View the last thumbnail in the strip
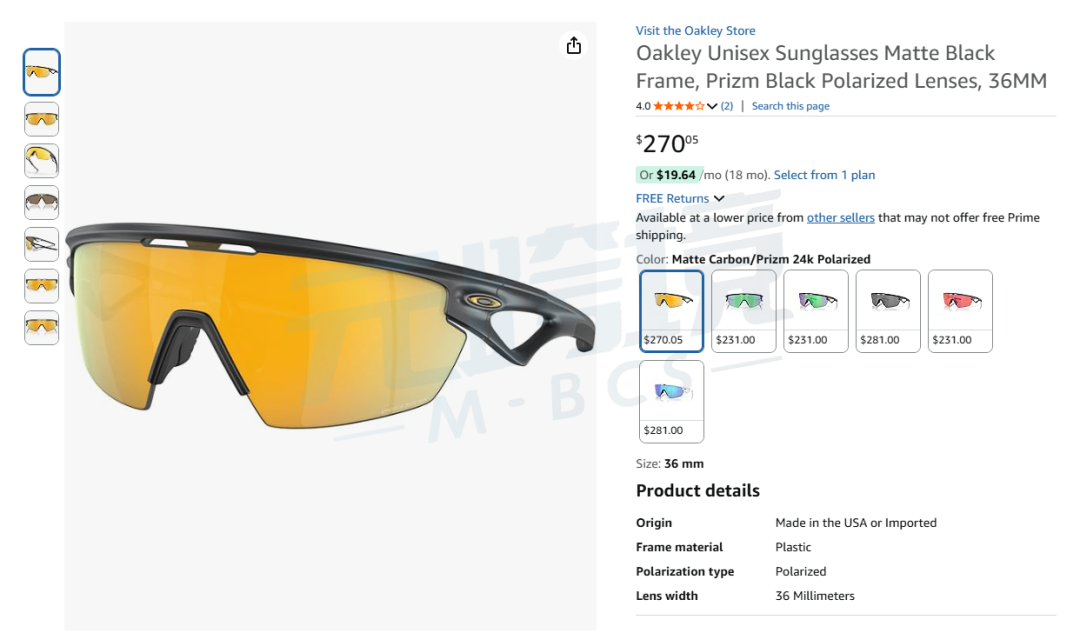 click(41, 328)
